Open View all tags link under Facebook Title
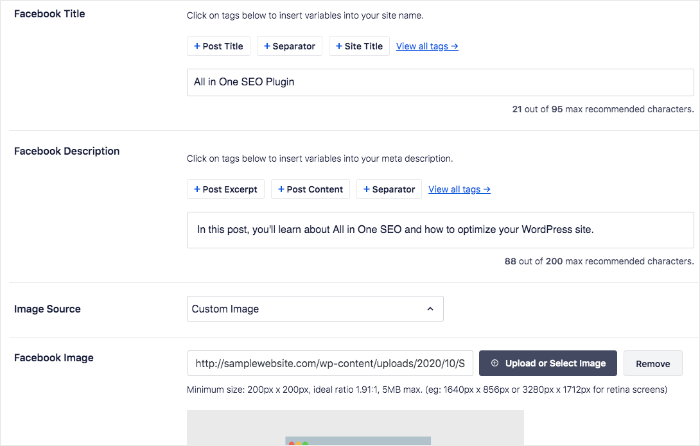 pyautogui.click(x=427, y=46)
